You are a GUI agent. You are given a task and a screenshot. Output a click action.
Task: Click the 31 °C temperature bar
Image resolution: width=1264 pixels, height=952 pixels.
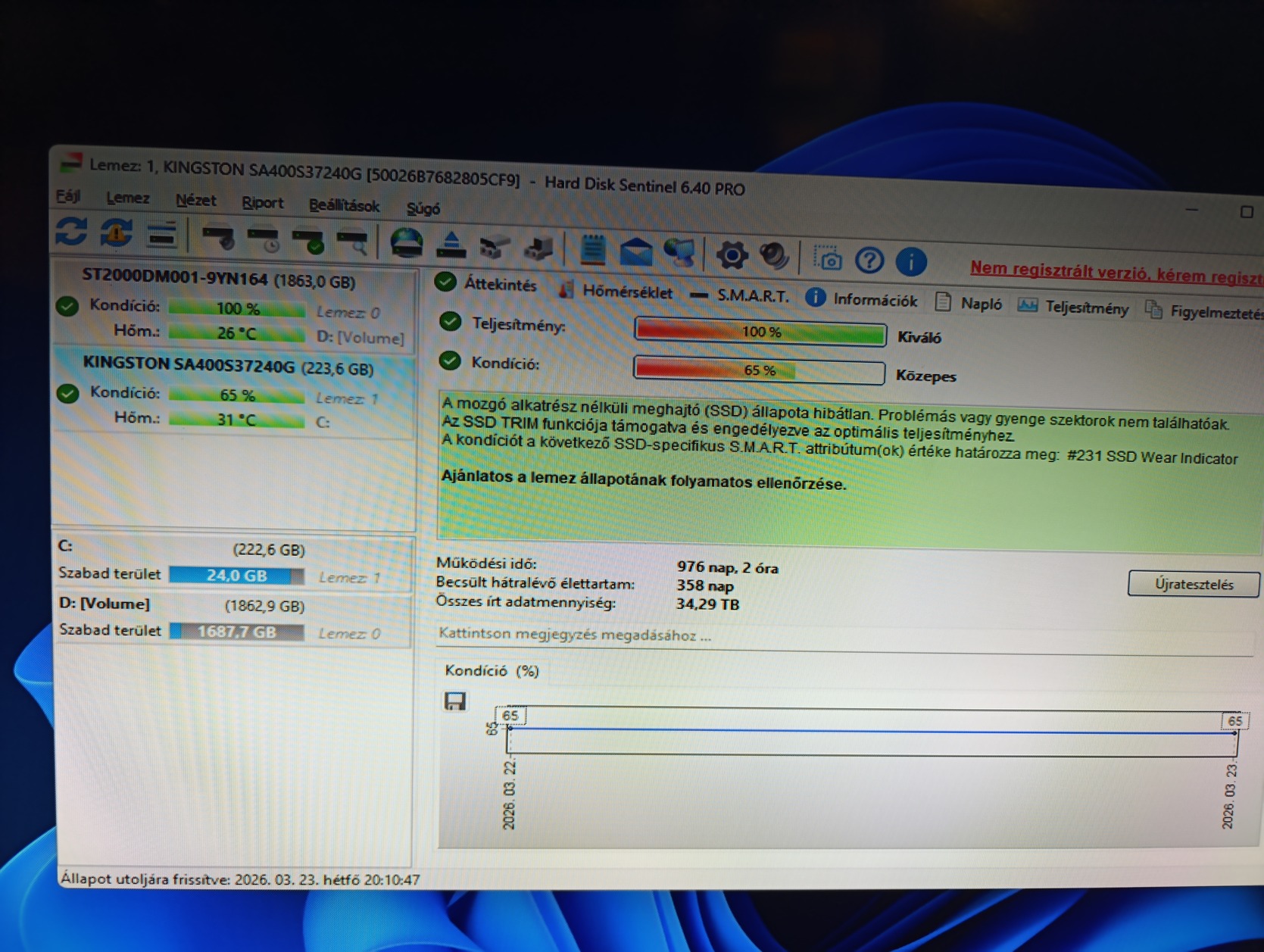coord(237,419)
